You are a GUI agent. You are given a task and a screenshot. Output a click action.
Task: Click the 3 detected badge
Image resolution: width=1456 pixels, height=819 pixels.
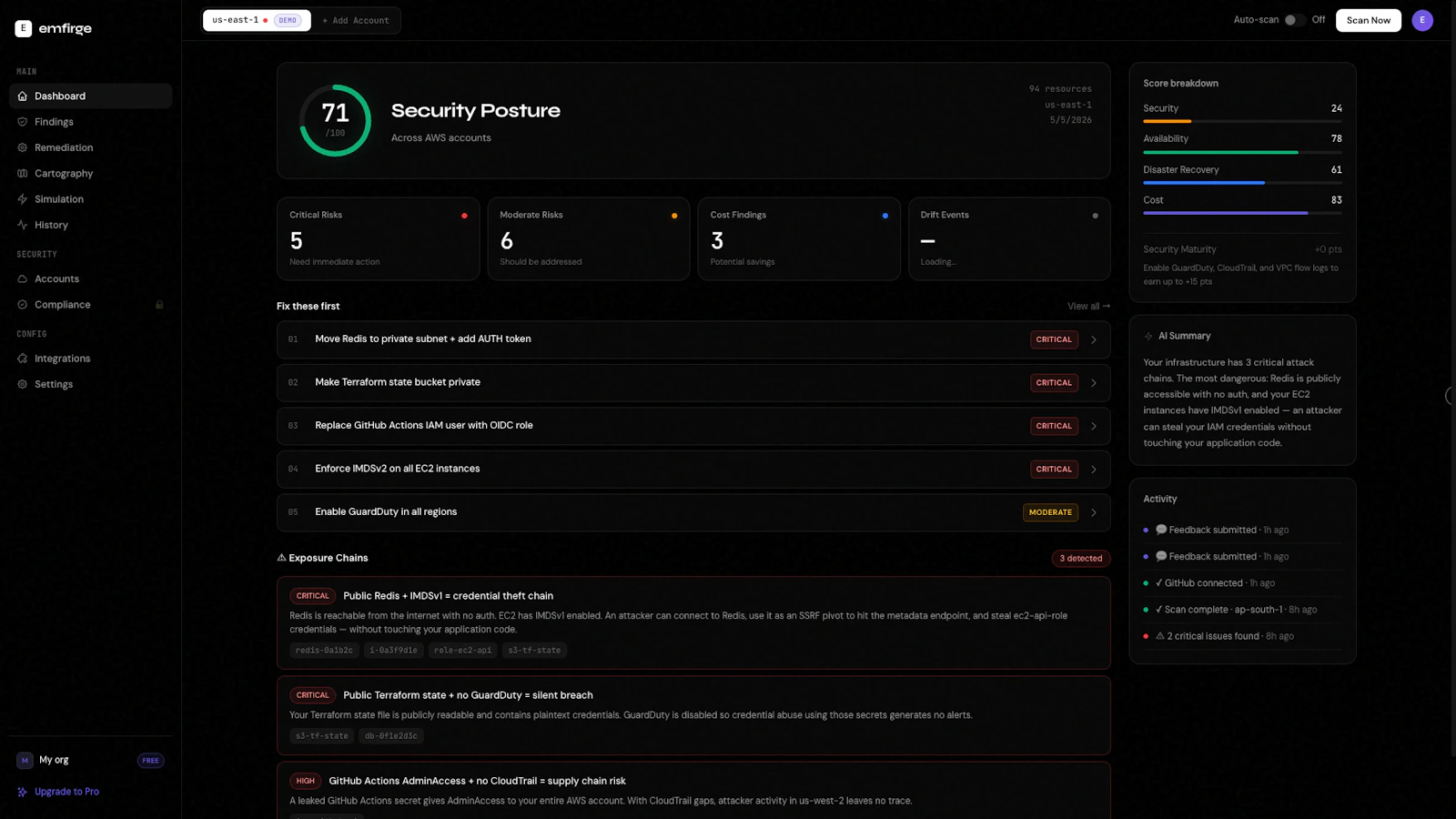[1081, 559]
